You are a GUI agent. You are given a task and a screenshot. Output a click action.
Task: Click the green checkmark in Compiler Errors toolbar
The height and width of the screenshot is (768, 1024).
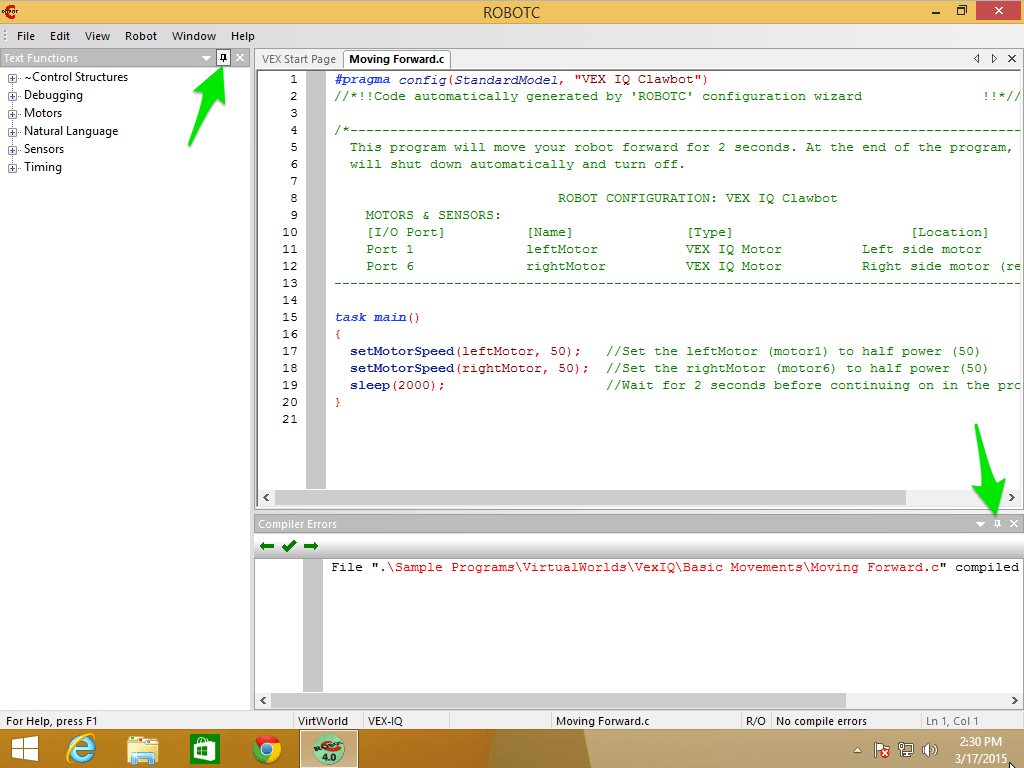(289, 545)
